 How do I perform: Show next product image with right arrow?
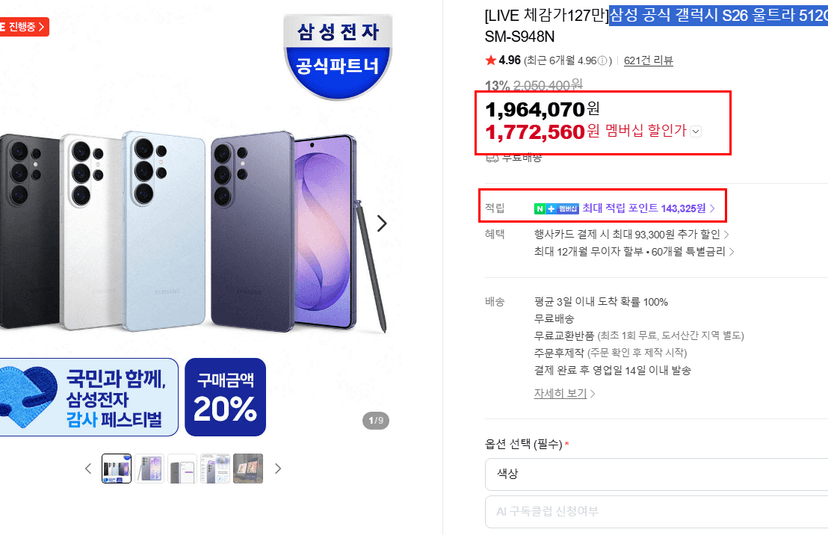[x=382, y=223]
